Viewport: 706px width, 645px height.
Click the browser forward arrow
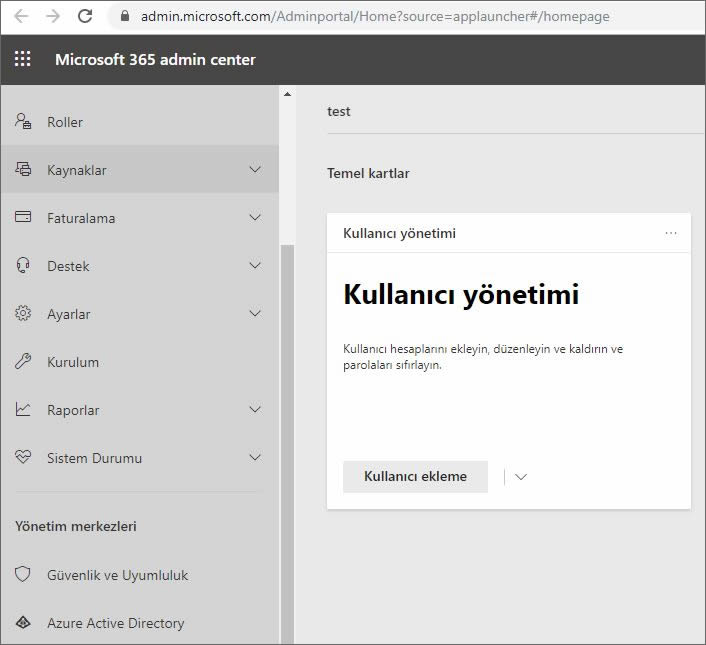pos(53,16)
